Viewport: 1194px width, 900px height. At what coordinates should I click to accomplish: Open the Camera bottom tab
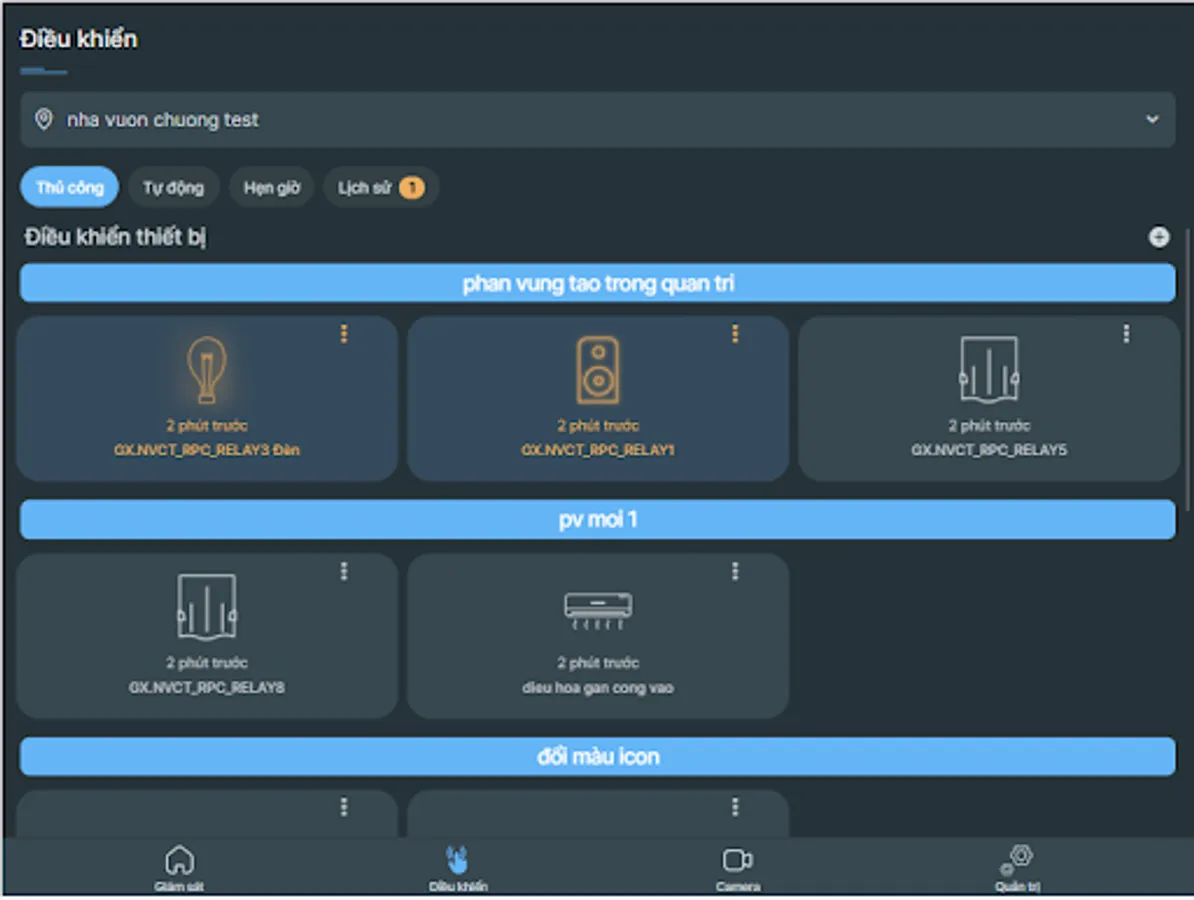(x=737, y=868)
